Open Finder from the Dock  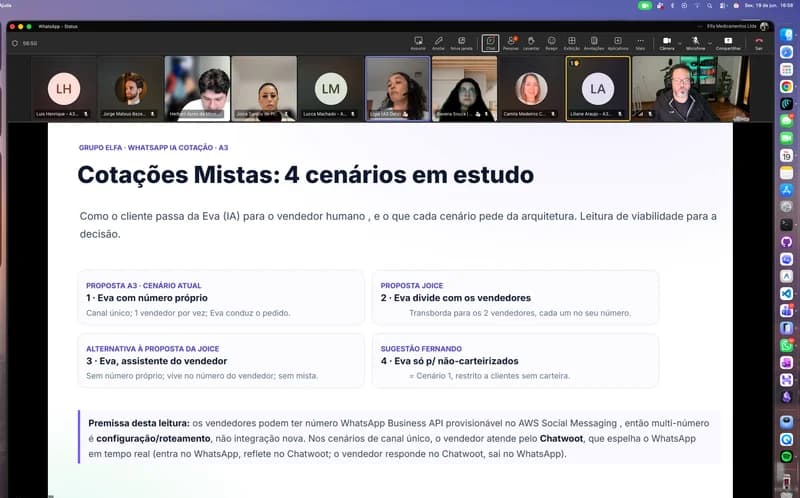point(786,34)
